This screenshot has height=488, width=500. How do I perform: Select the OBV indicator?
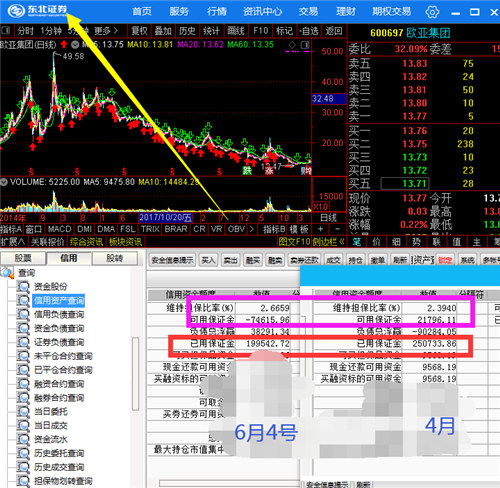236,229
